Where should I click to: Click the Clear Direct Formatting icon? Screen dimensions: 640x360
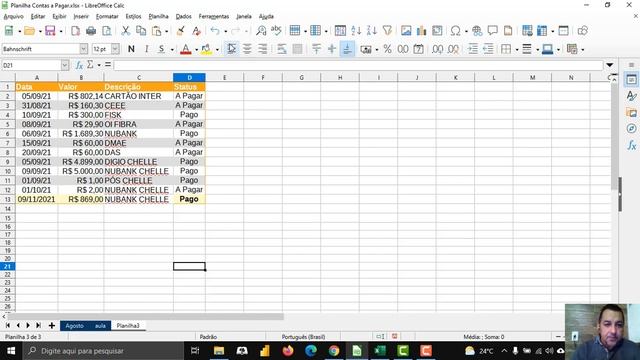coord(196,31)
